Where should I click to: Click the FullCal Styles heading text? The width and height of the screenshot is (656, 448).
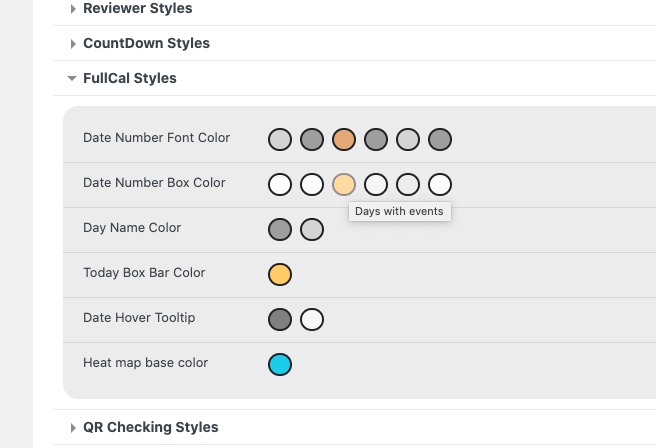pyautogui.click(x=130, y=78)
